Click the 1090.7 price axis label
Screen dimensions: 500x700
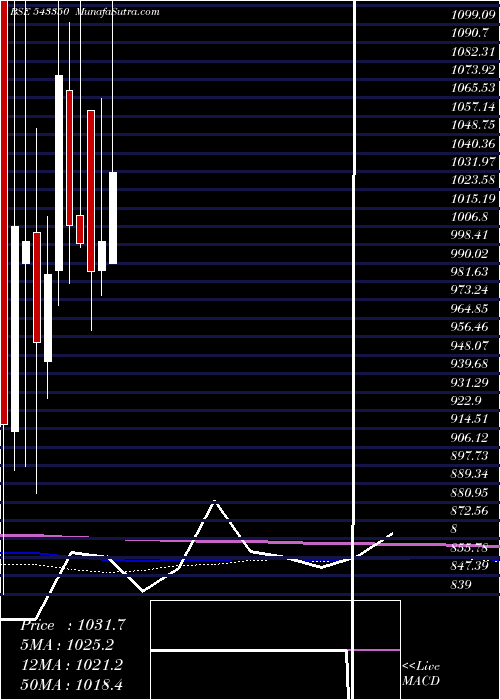pos(471,33)
